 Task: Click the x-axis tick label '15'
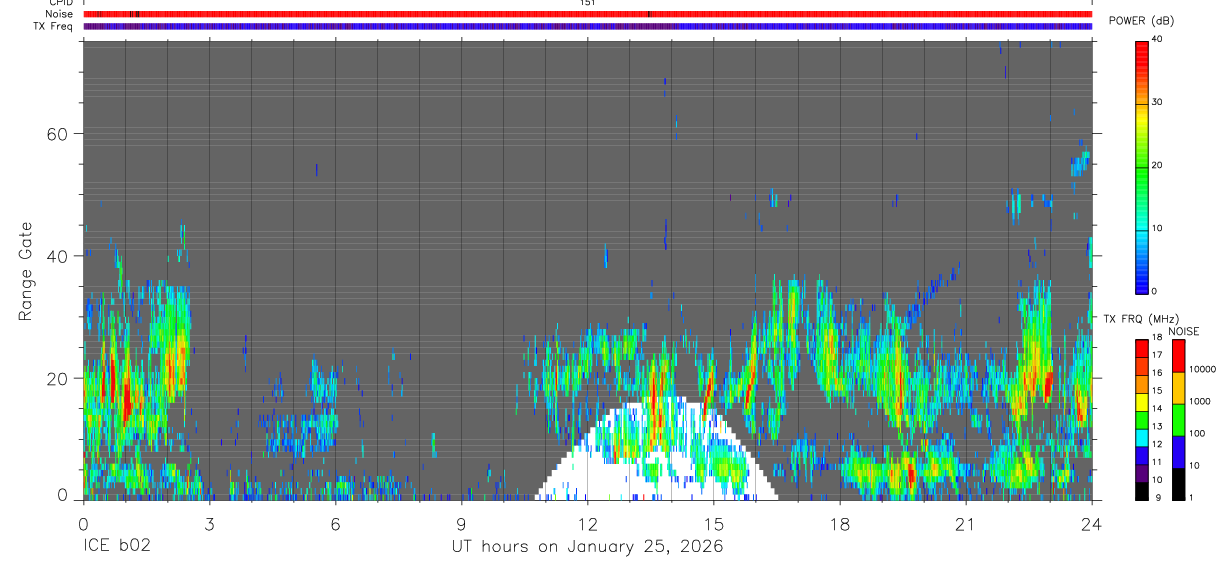click(713, 524)
